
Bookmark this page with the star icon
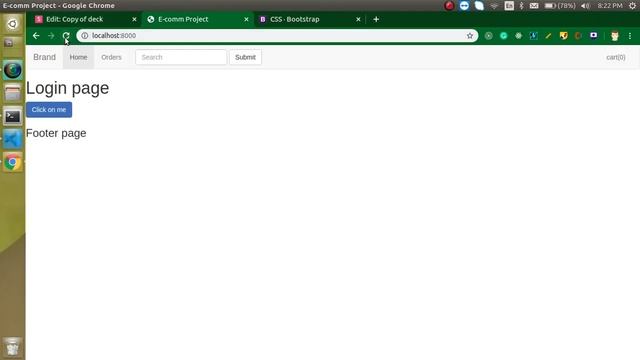coord(470,36)
